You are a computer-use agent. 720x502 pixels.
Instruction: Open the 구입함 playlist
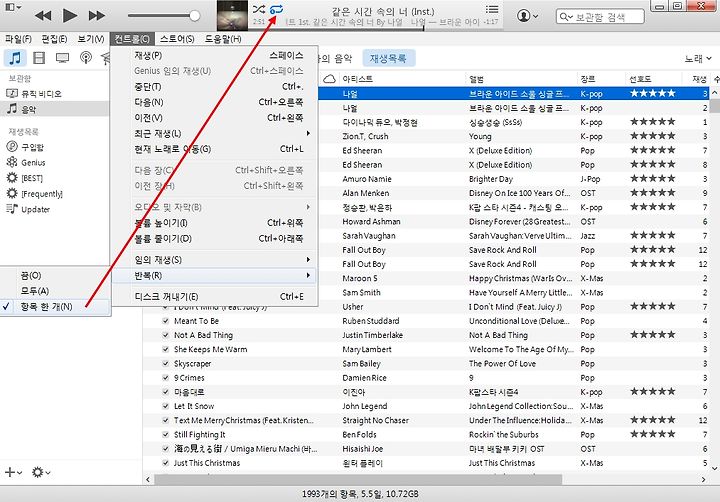(32, 147)
